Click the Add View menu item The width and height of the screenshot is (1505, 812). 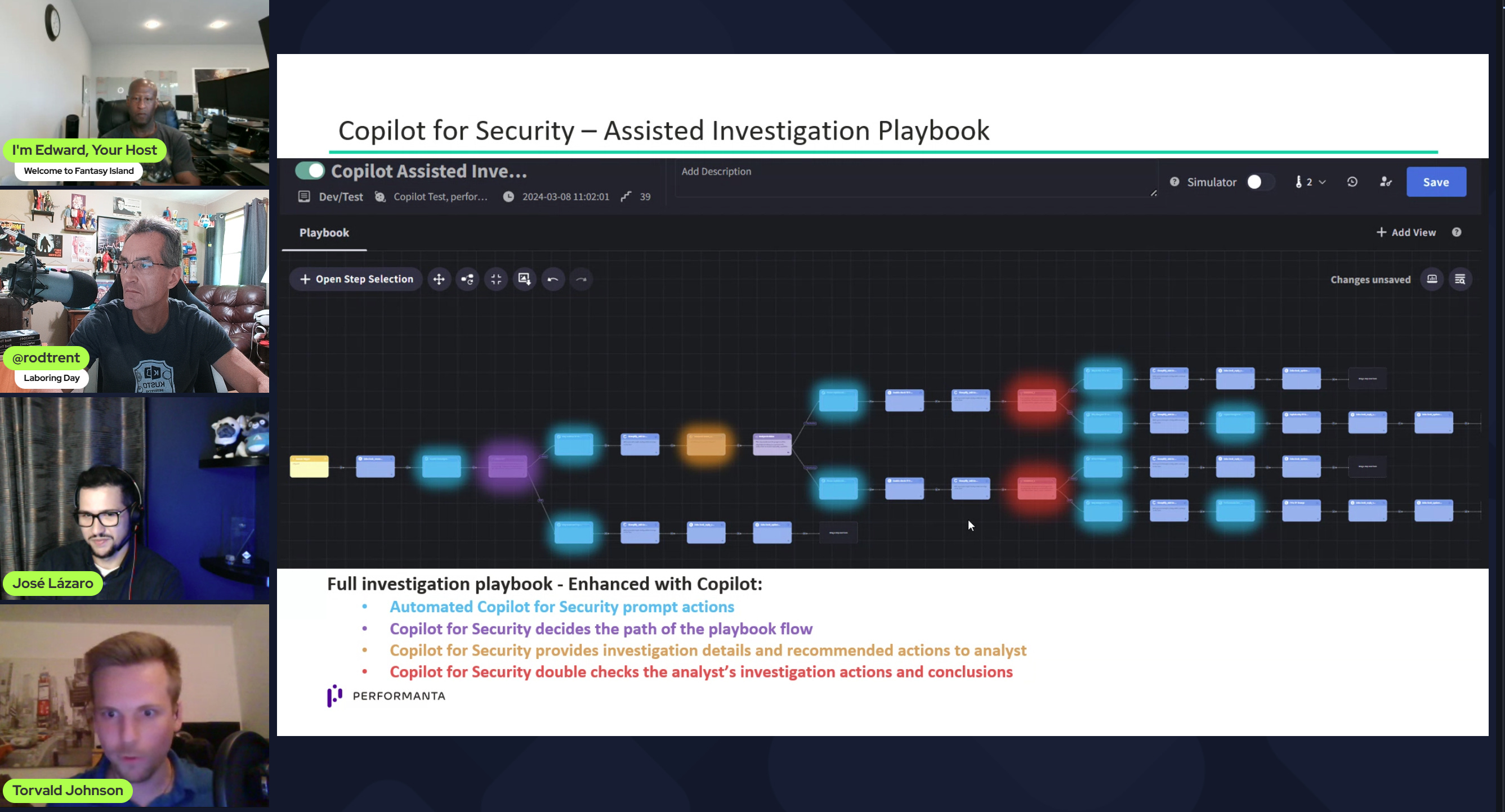click(1406, 232)
